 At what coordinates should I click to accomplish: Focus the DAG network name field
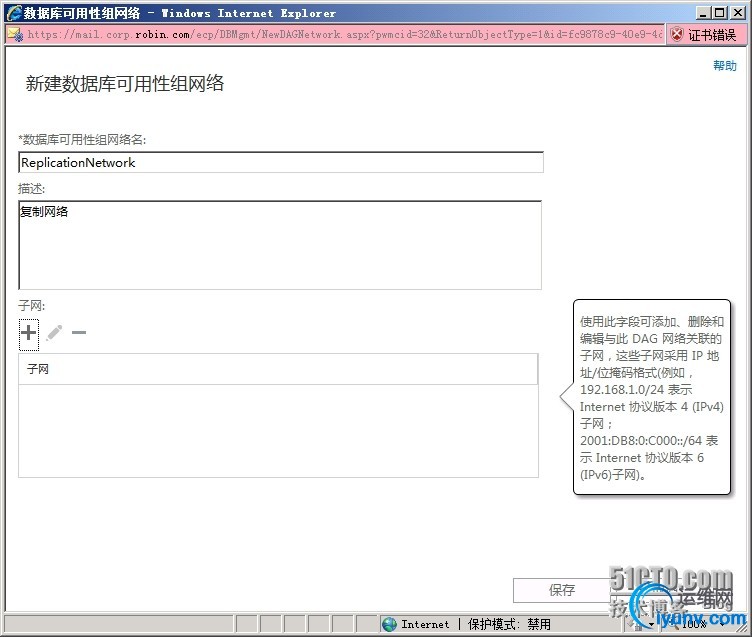(x=281, y=162)
